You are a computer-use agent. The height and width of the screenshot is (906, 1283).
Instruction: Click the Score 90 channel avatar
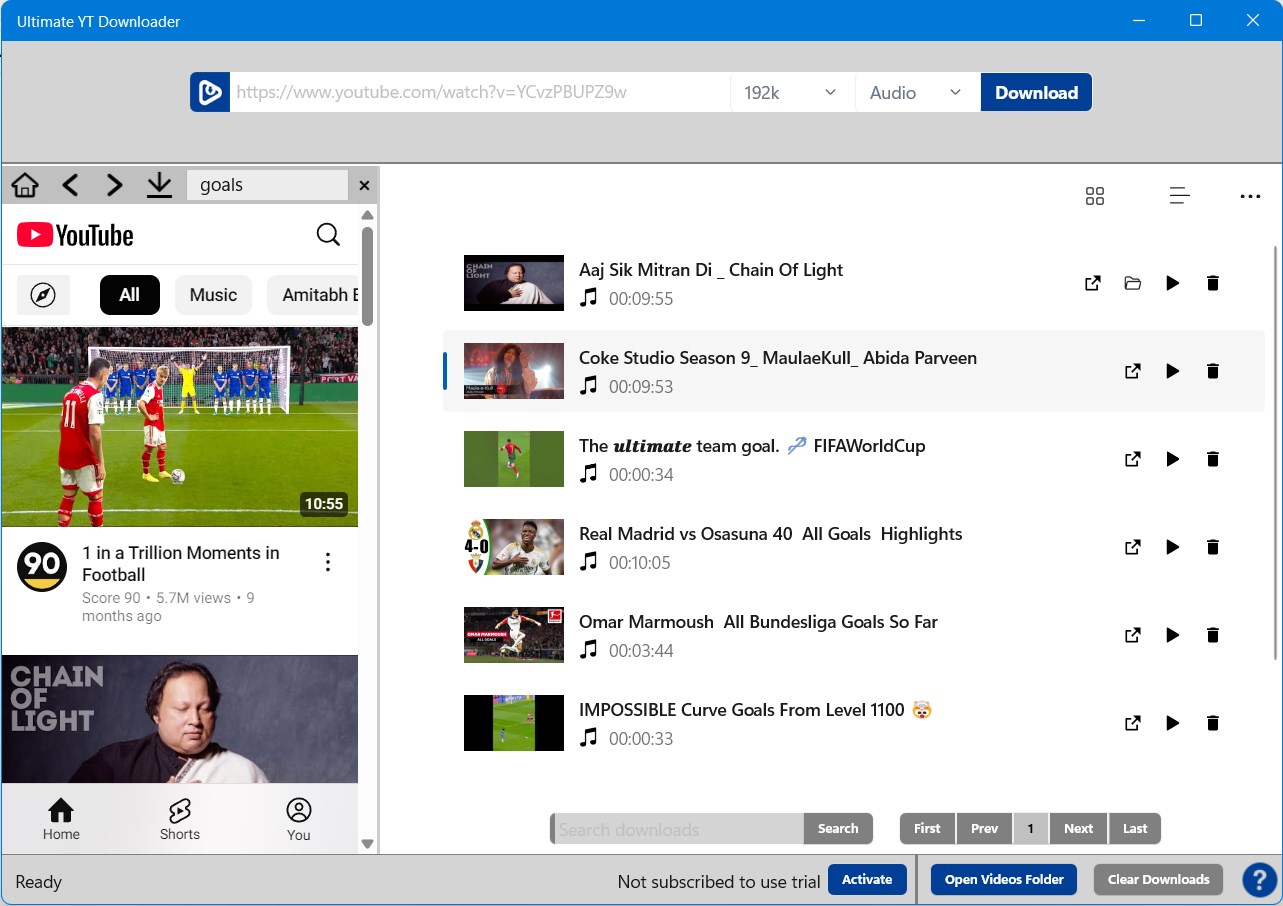coord(42,567)
